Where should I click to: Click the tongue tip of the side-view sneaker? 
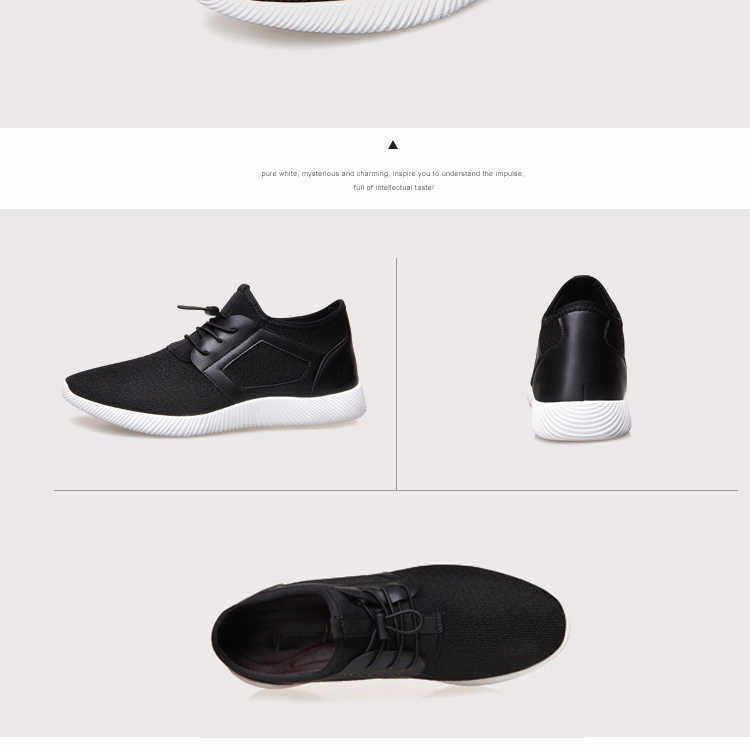point(244,290)
